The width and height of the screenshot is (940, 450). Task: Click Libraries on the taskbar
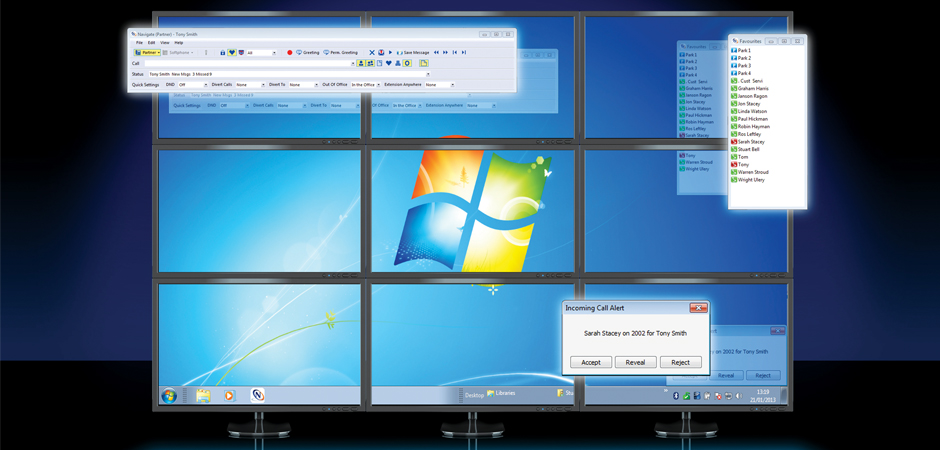click(x=501, y=394)
